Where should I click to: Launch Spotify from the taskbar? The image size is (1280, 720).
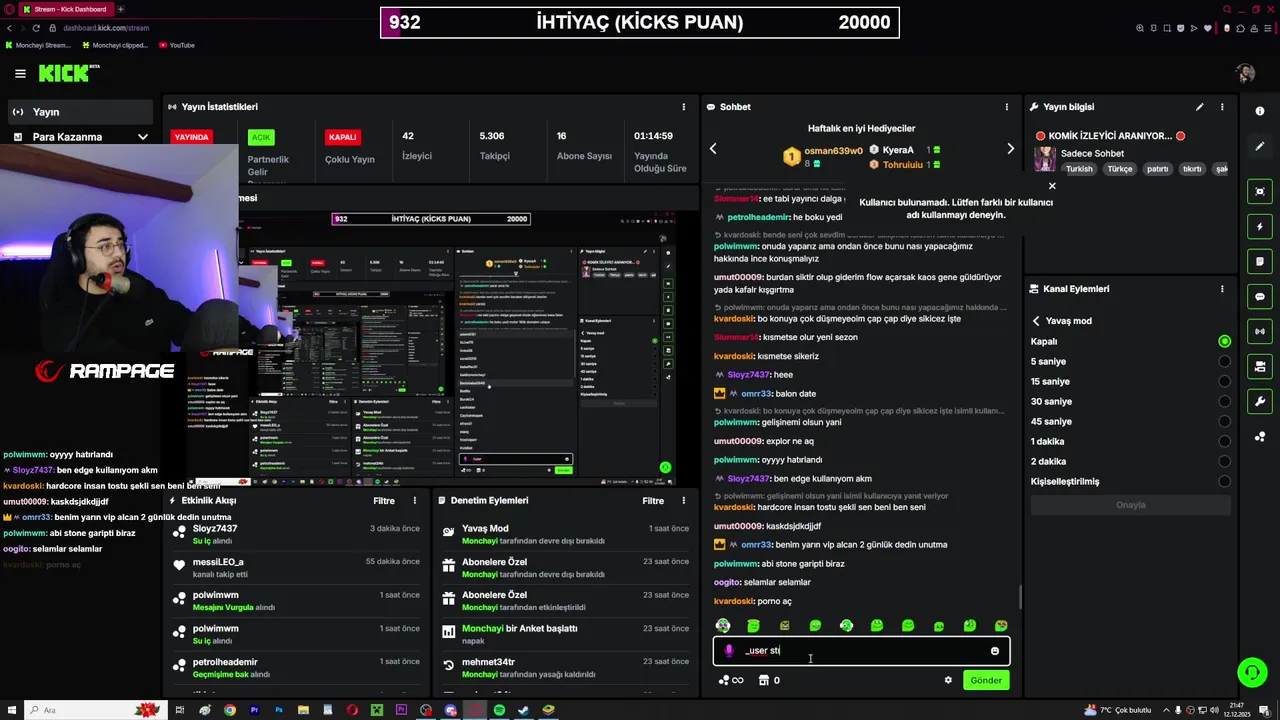click(x=499, y=710)
